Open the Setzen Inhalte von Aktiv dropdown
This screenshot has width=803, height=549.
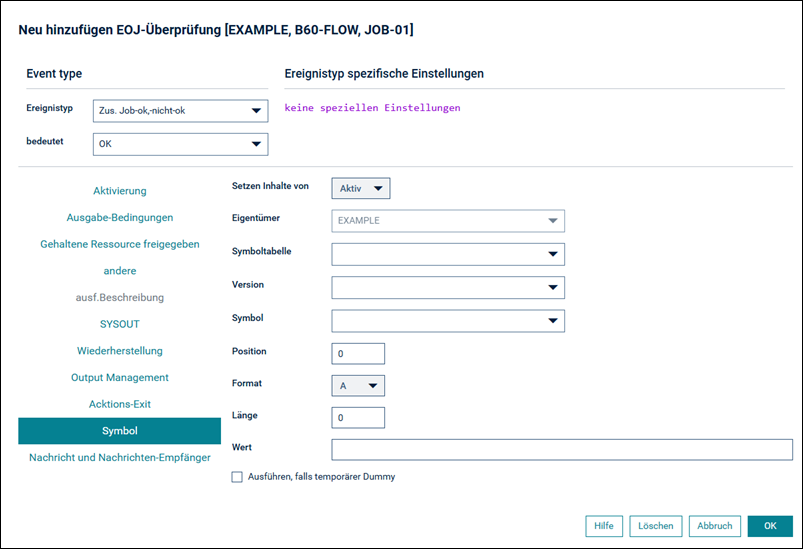pos(361,188)
